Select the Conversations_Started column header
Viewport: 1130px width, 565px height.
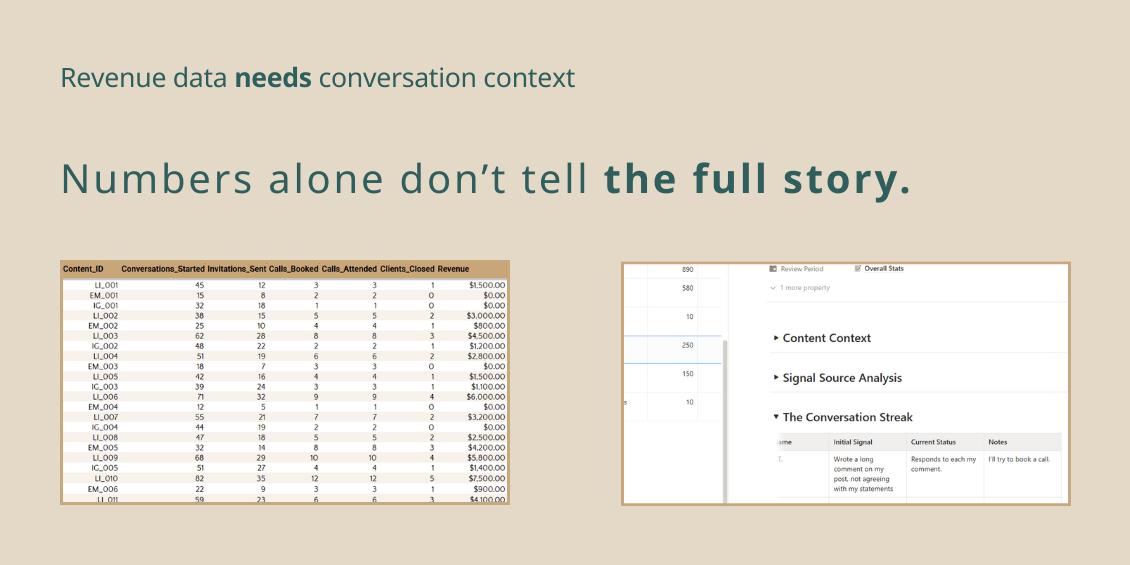163,269
